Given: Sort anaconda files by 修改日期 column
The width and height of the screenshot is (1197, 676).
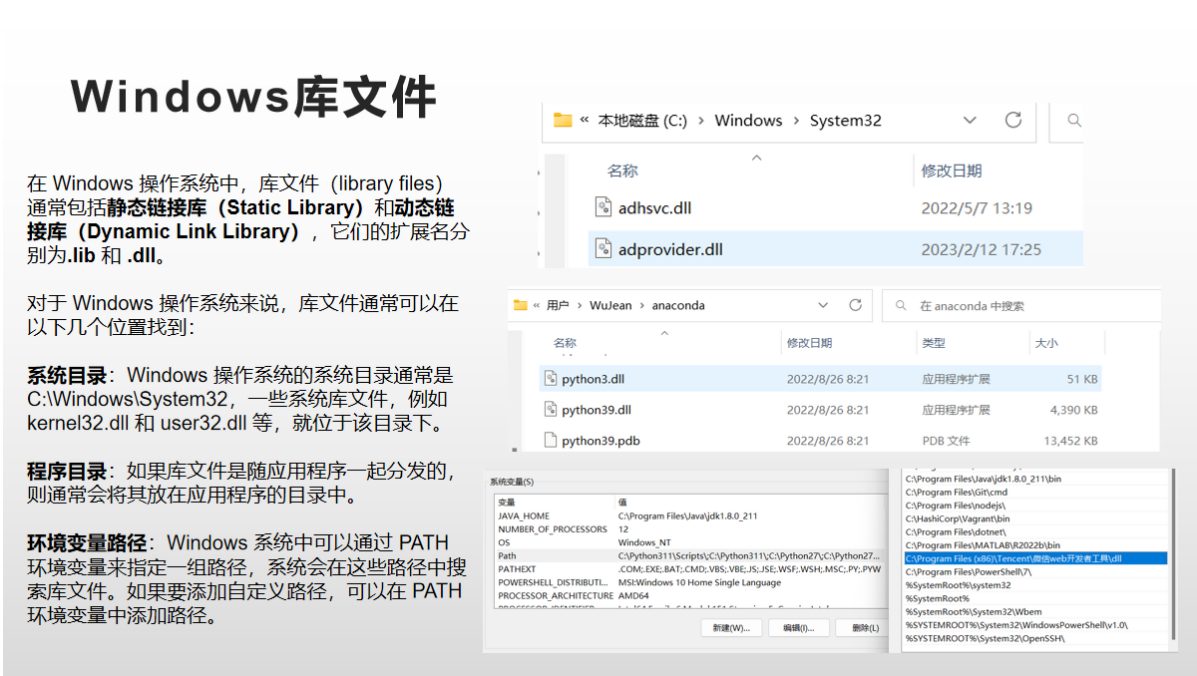Looking at the screenshot, I should click(x=809, y=343).
